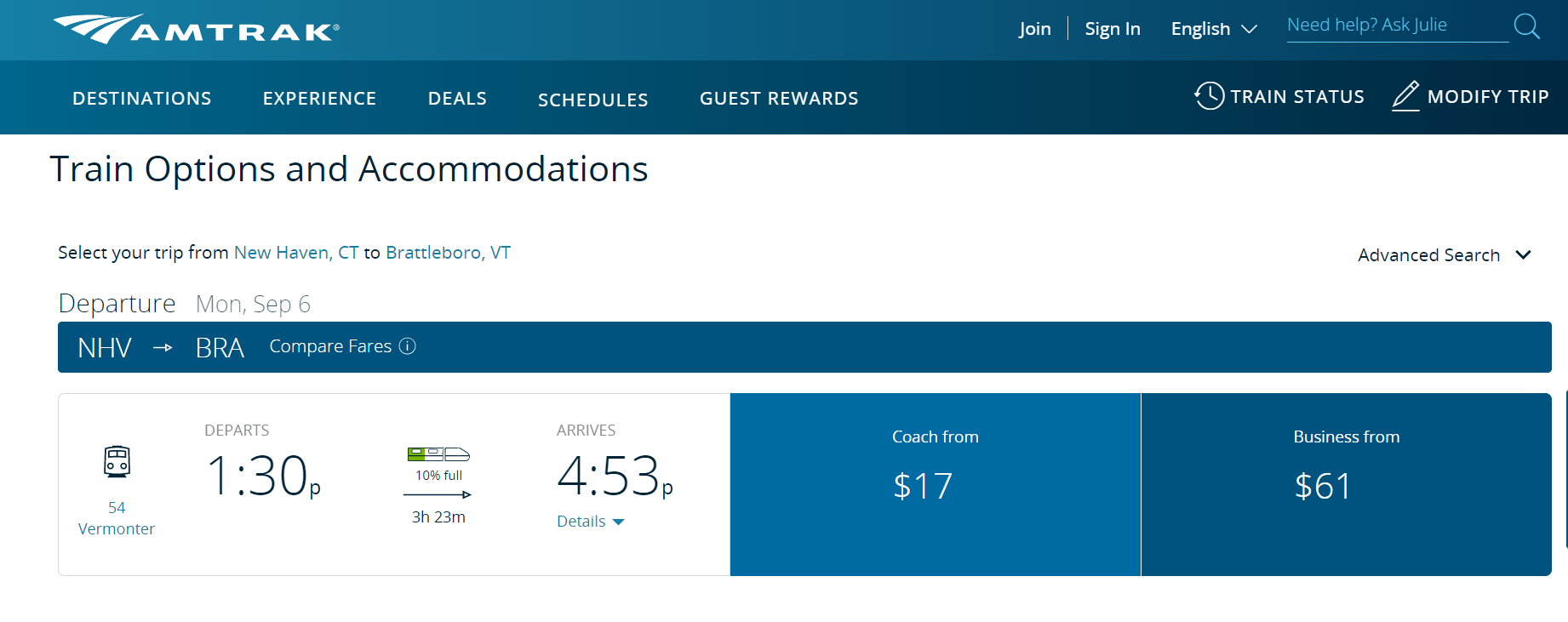
Task: Click the Amtrak logo
Action: [x=197, y=30]
